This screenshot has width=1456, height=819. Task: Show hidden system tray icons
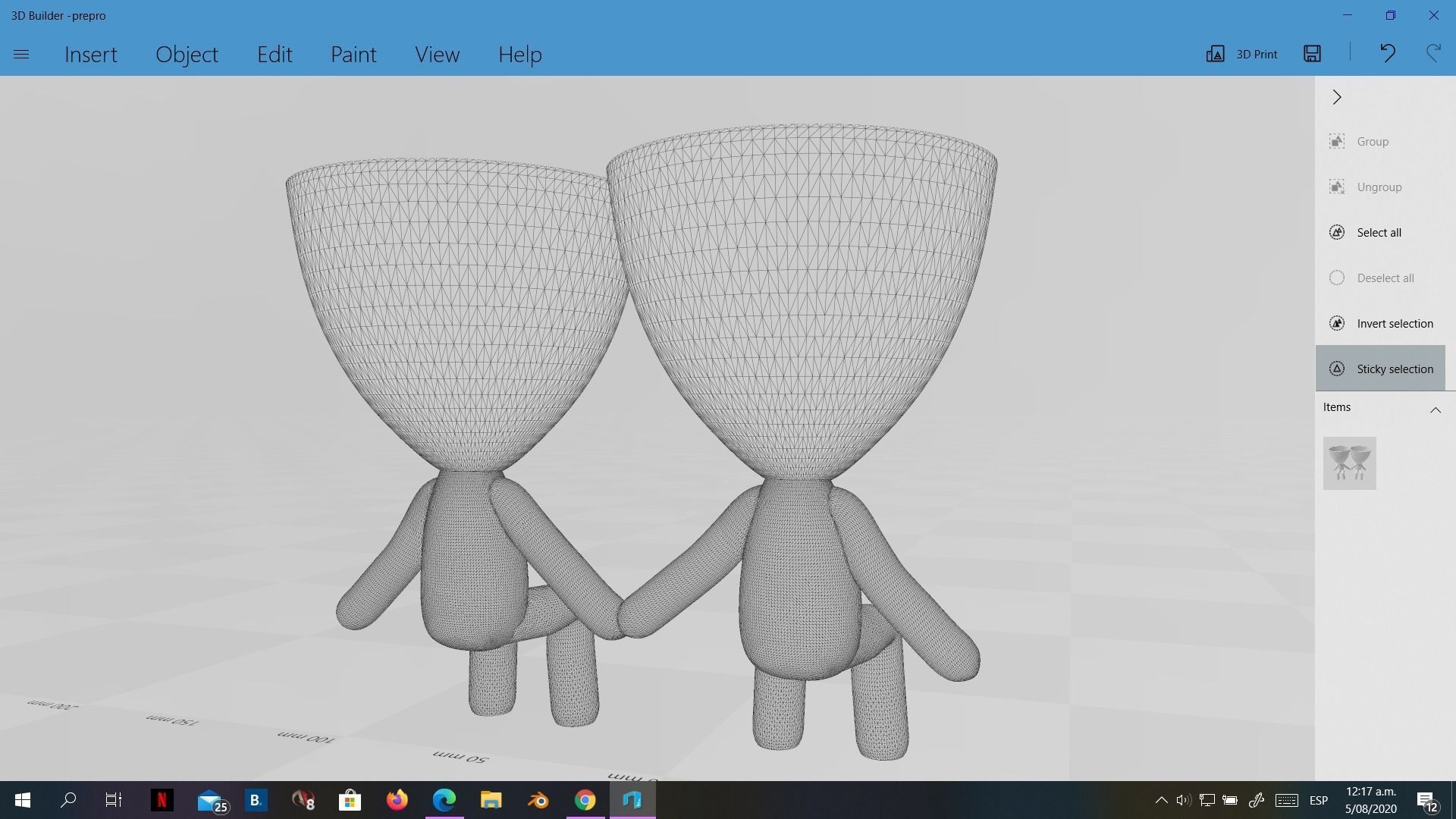click(1161, 800)
